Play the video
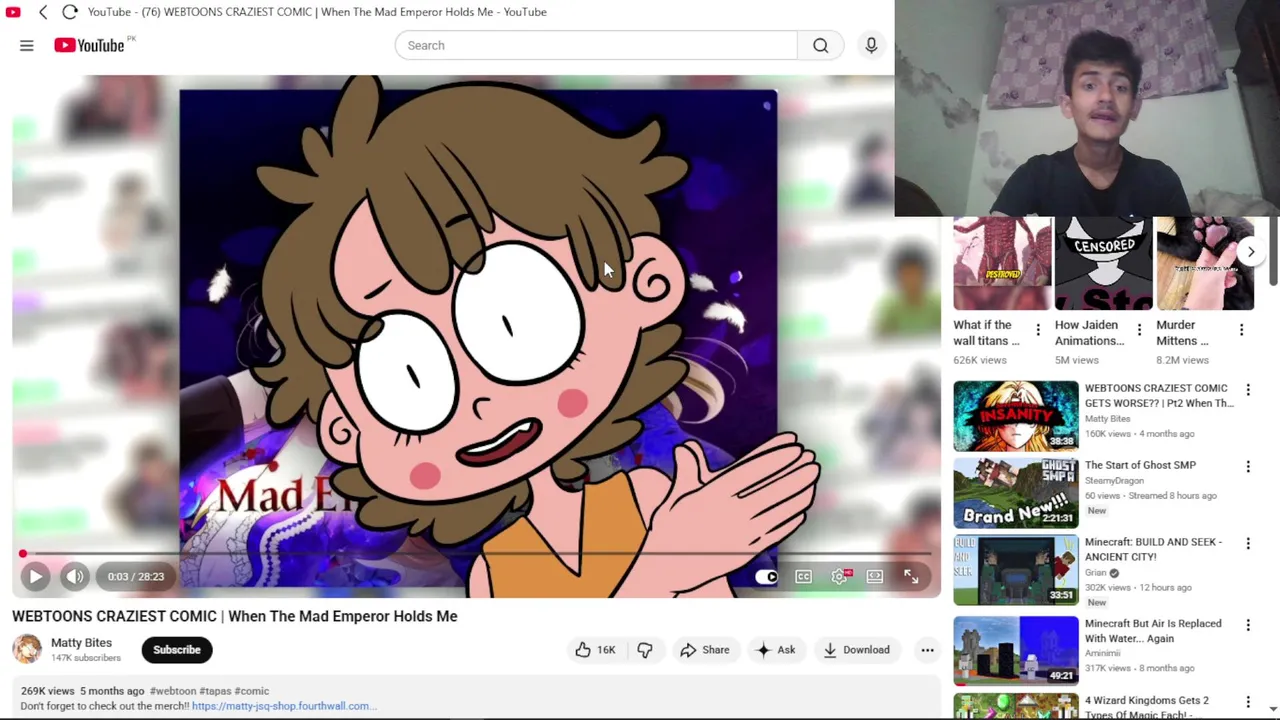Image resolution: width=1280 pixels, height=720 pixels. point(35,576)
